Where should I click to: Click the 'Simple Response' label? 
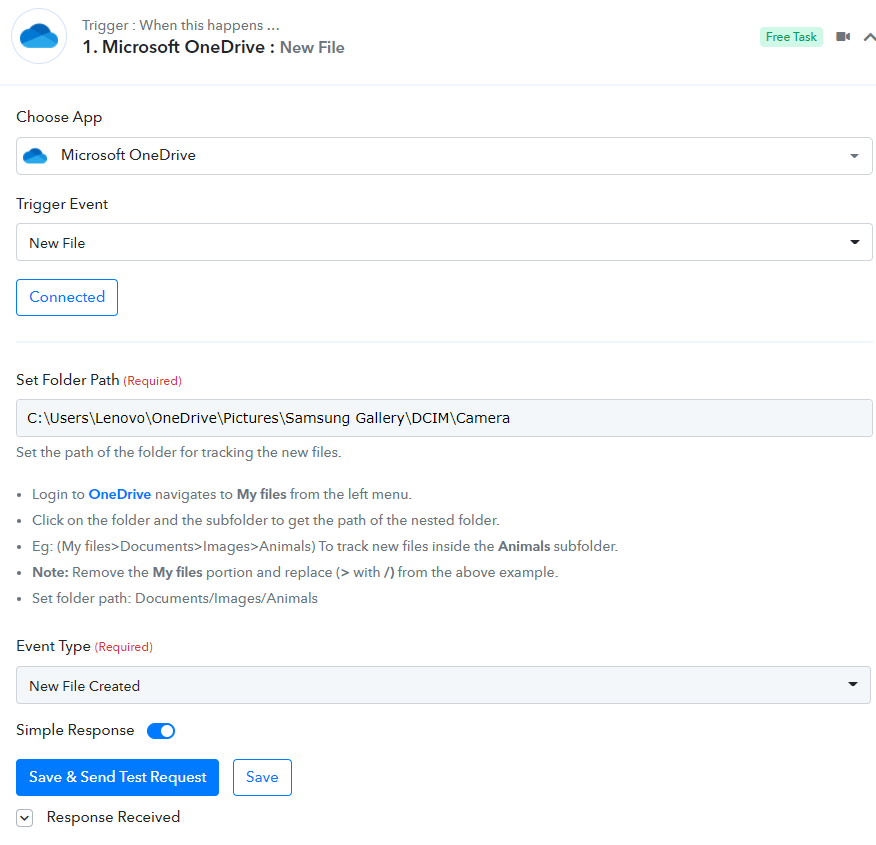pos(75,730)
